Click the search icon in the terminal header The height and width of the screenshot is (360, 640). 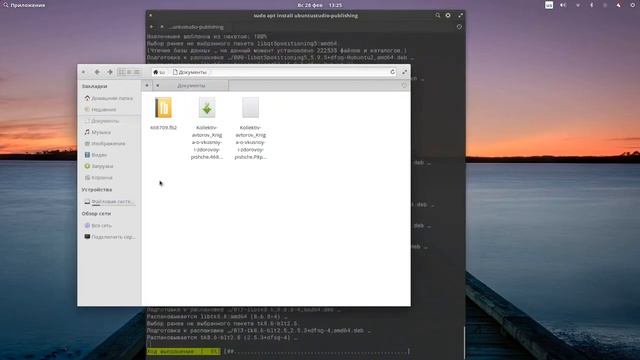(x=438, y=16)
